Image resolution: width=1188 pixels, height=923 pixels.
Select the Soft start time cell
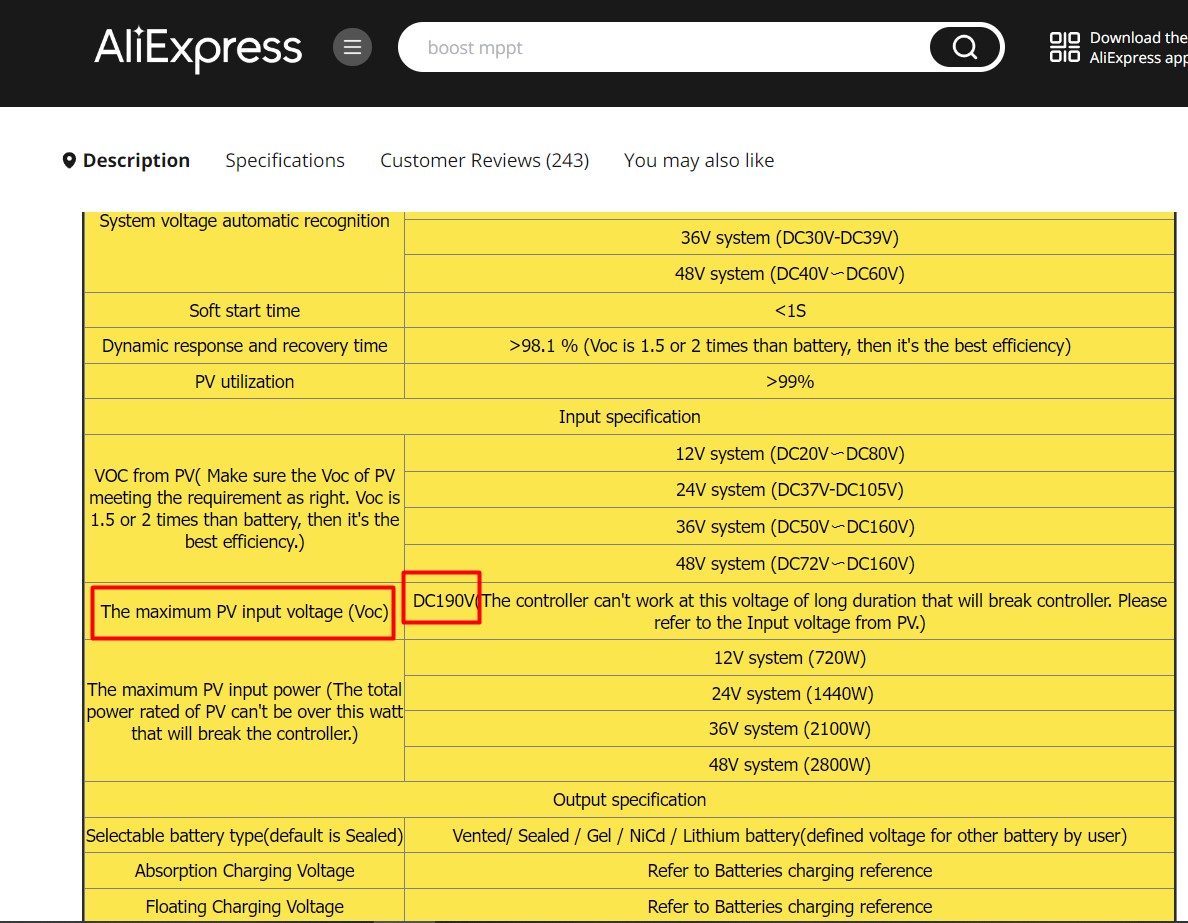(x=244, y=311)
